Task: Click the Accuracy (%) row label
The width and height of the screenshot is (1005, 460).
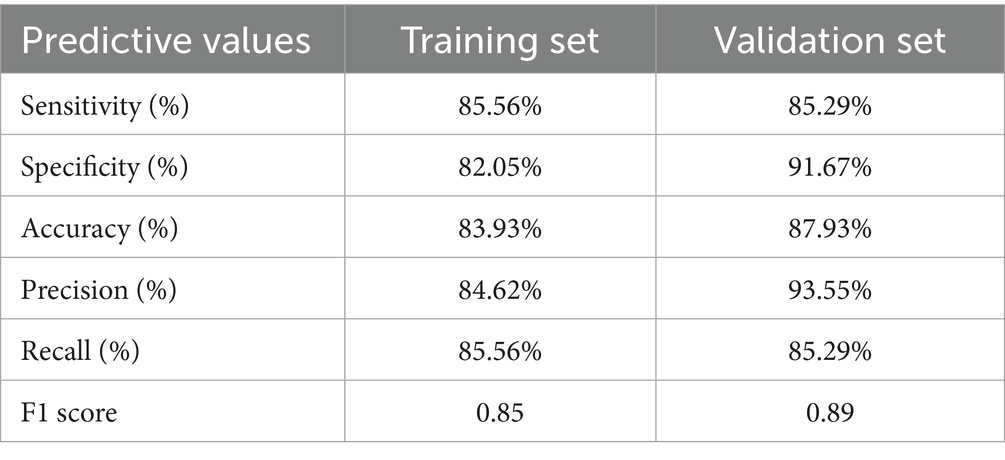Action: click(x=99, y=228)
